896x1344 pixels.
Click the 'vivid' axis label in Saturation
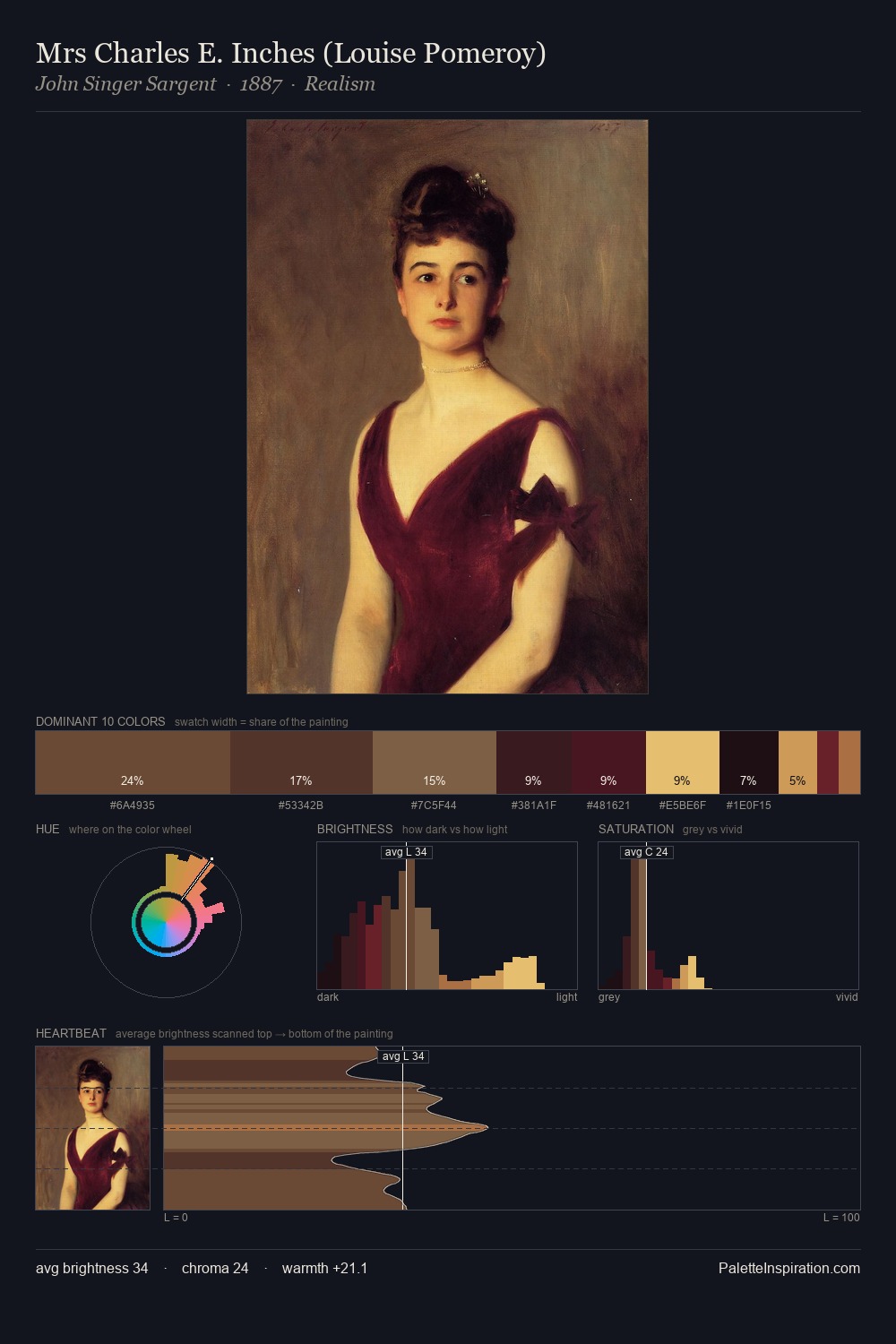tap(847, 997)
